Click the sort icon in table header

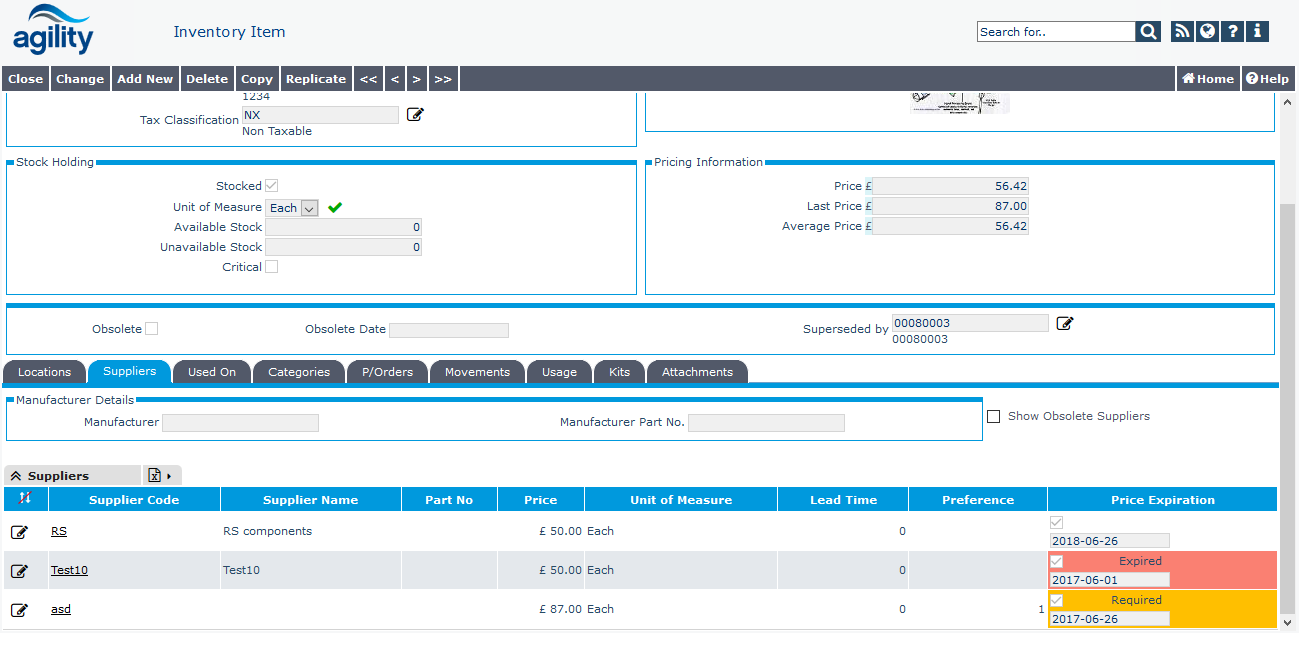(25, 499)
